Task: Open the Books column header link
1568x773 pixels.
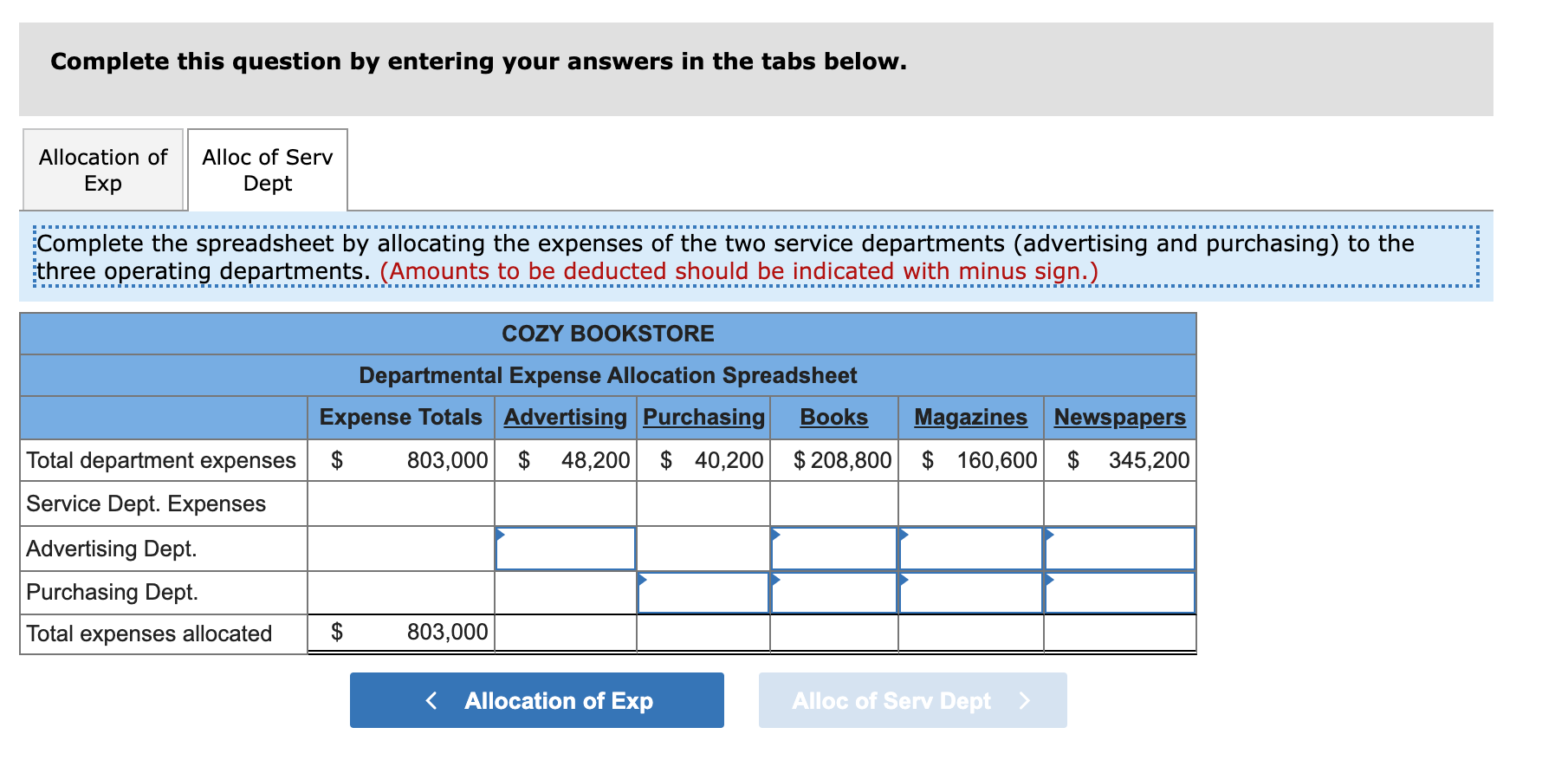Action: [x=833, y=417]
